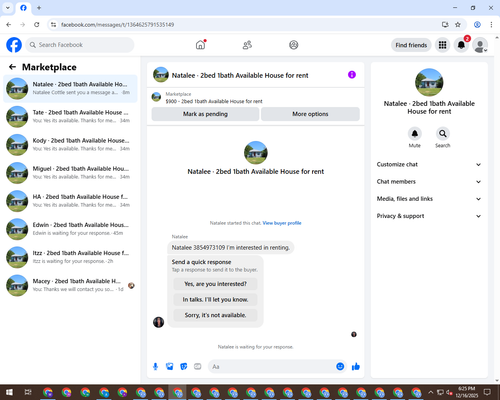Screen dimensions: 500x400
Task: Bookmark this page with star icon
Action: pos(458,25)
